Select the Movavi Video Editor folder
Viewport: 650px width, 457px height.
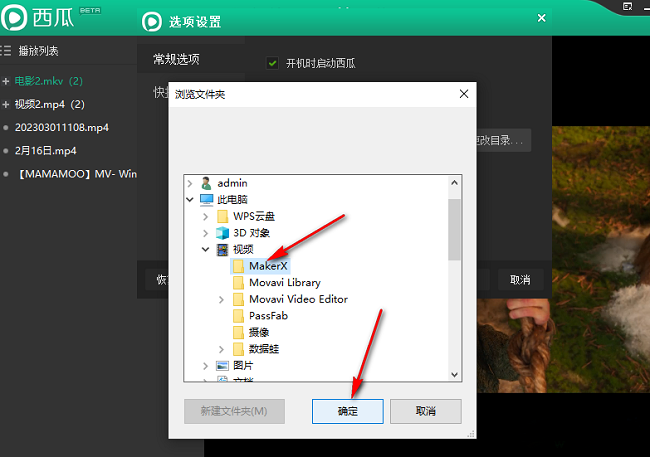tap(298, 299)
